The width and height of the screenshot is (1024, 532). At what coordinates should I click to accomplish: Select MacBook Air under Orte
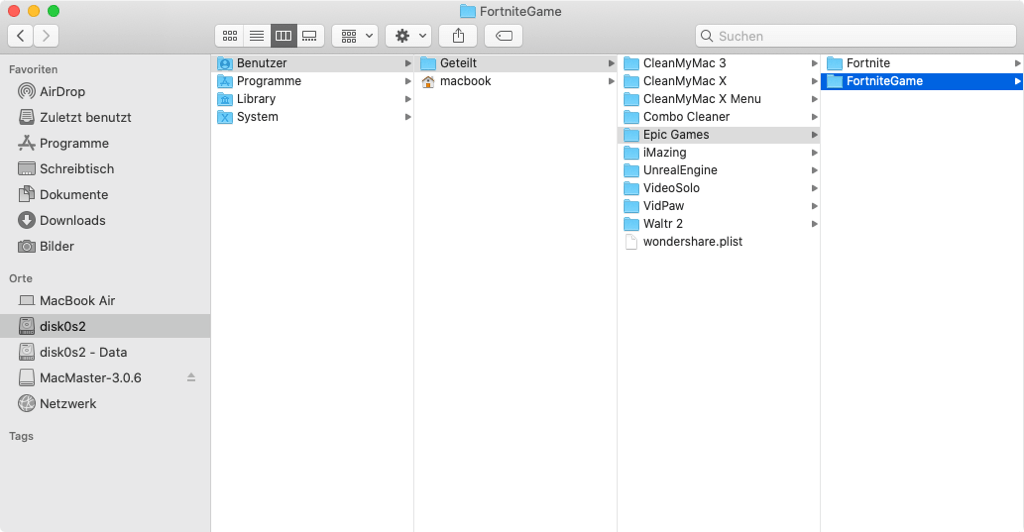[105, 300]
